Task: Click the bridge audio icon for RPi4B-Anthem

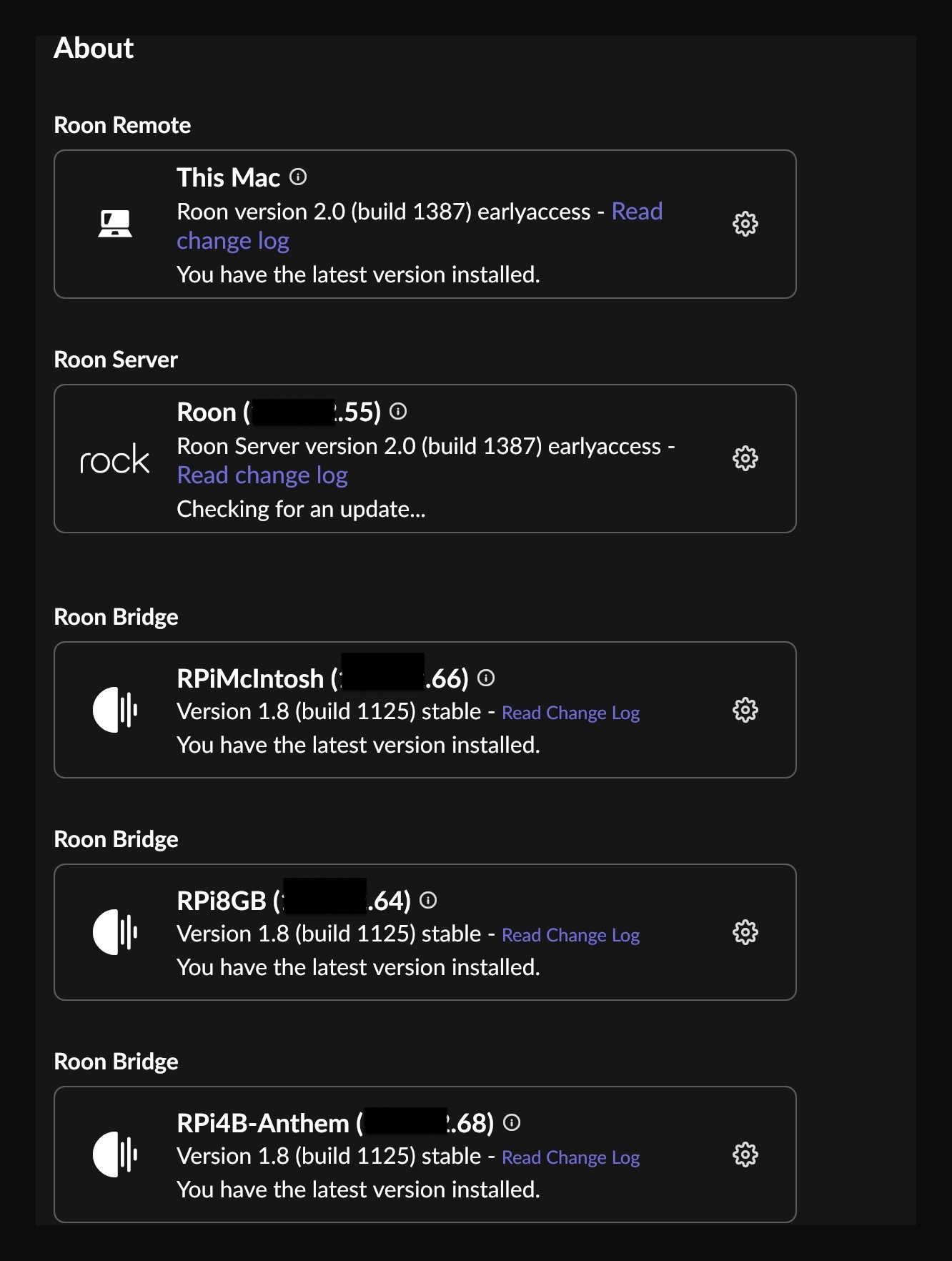Action: (x=115, y=1154)
